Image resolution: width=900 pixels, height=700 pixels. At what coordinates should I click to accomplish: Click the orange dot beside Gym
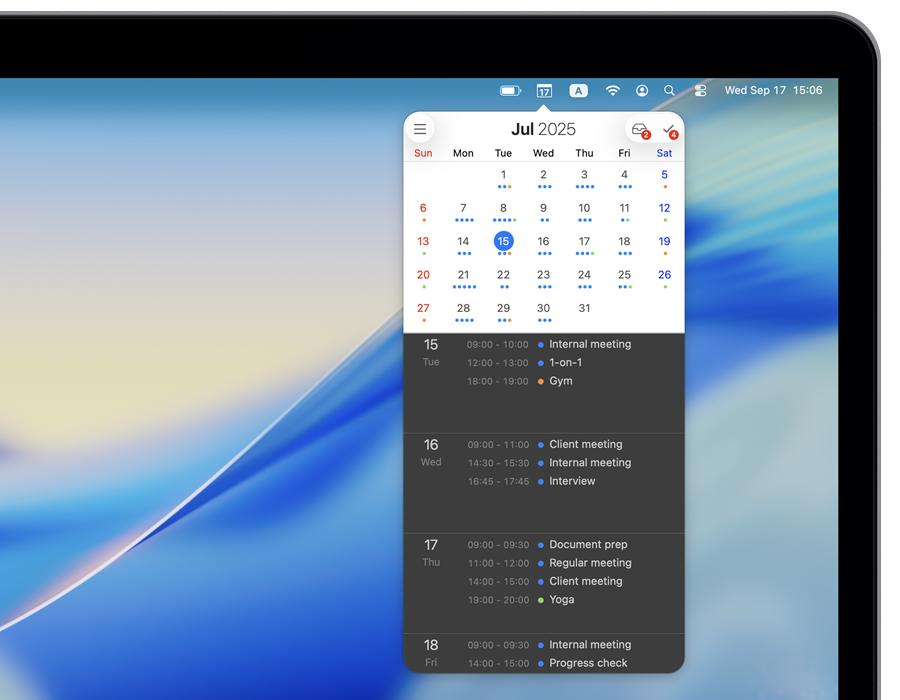click(x=541, y=382)
